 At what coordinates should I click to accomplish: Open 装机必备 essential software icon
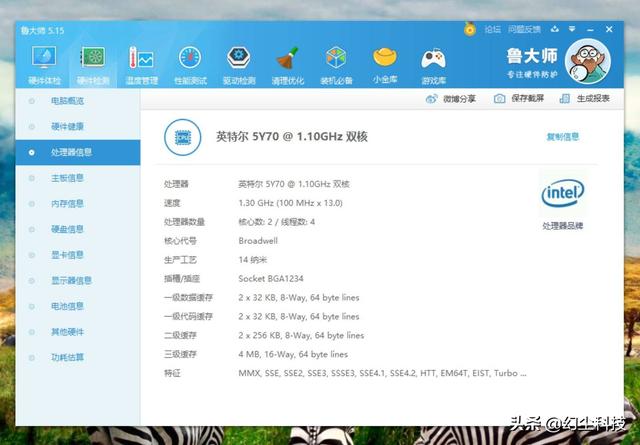tap(336, 65)
